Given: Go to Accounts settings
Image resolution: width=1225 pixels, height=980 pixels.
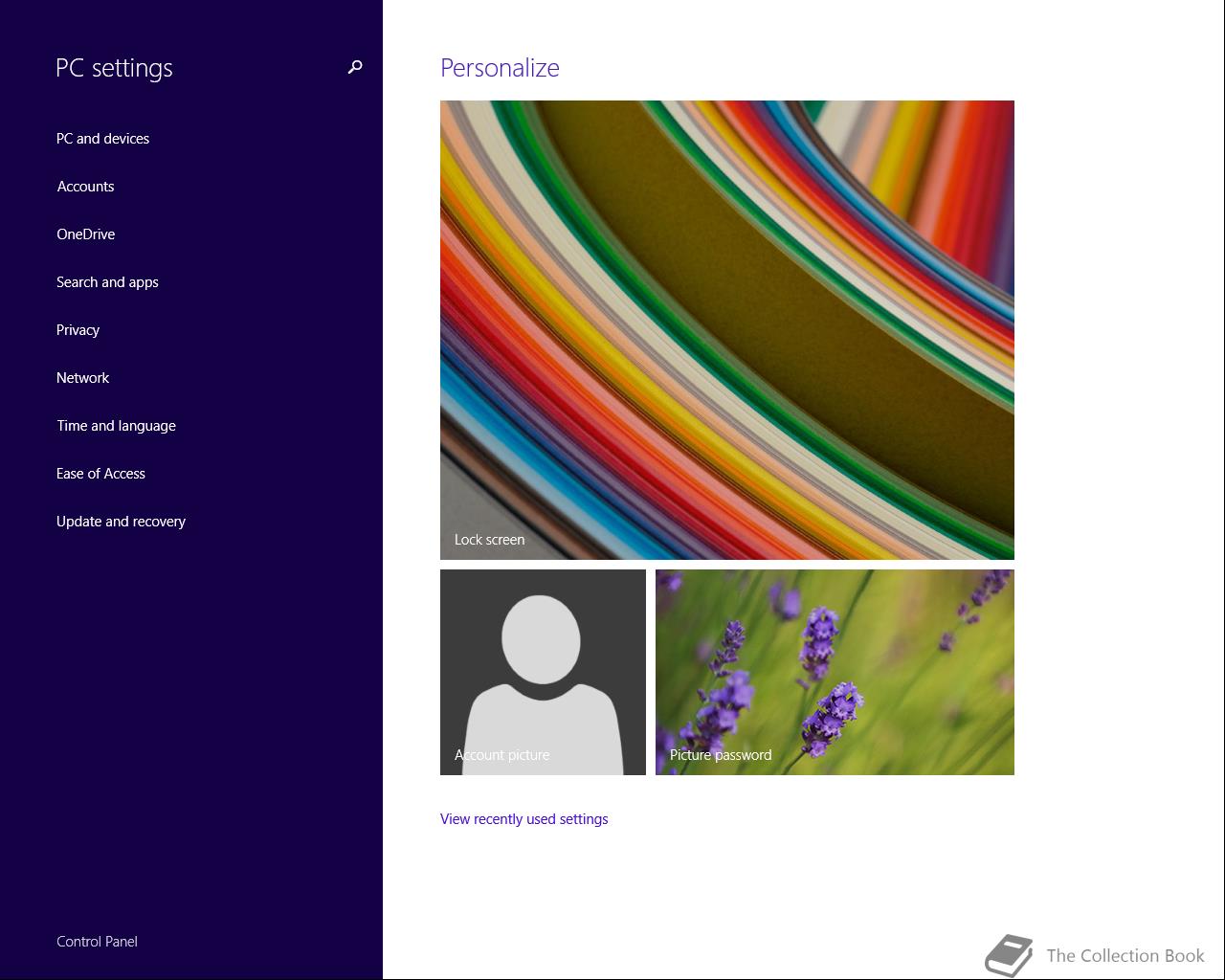Looking at the screenshot, I should click(x=85, y=187).
